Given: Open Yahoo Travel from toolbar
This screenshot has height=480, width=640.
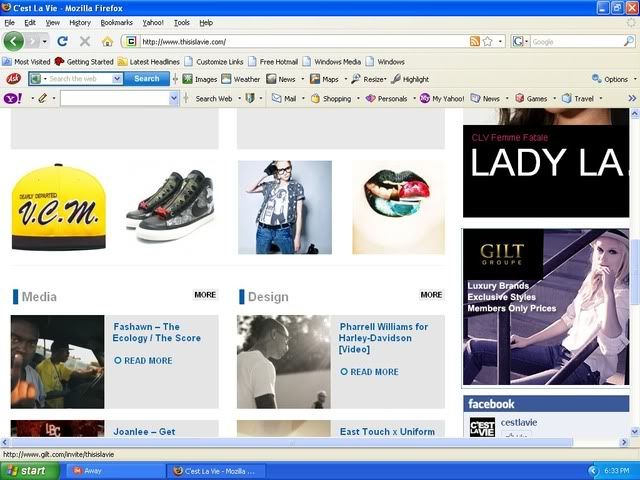Looking at the screenshot, I should pos(578,98).
